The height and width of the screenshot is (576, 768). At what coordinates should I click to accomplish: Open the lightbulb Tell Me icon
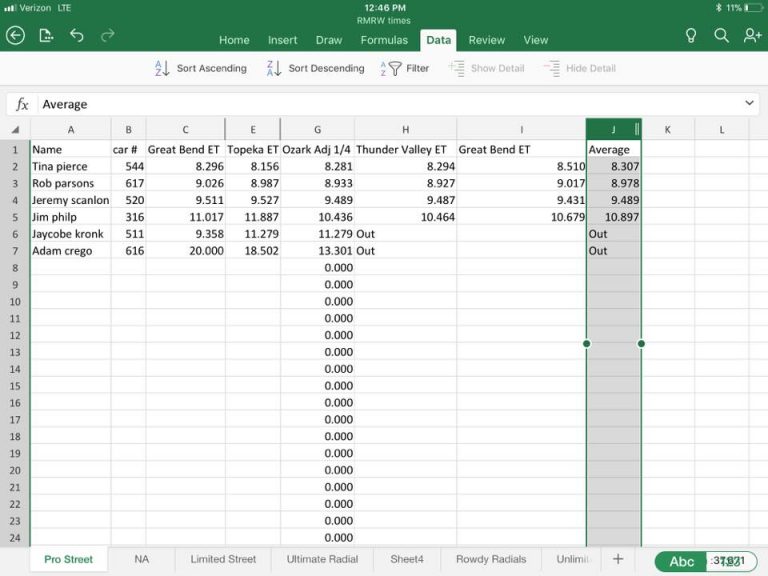pos(690,35)
